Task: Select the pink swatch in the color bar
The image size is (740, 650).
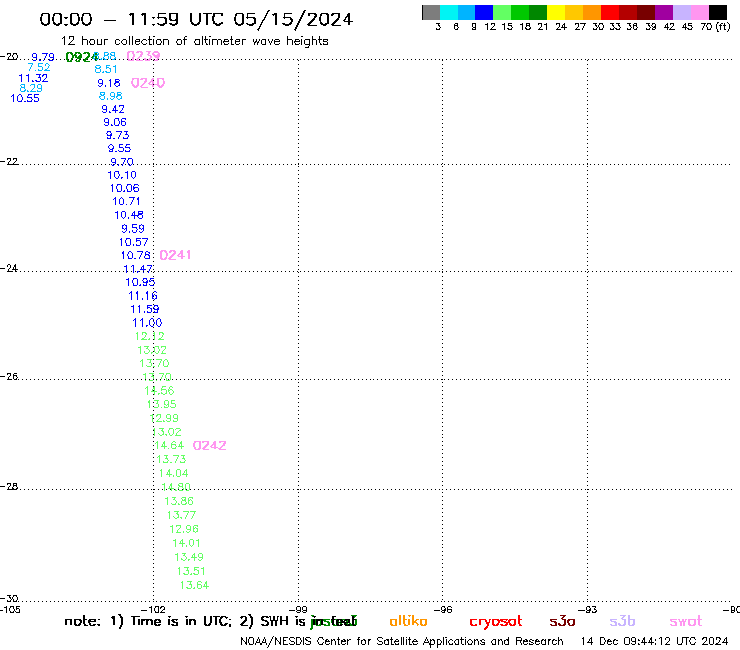Action: tap(700, 12)
